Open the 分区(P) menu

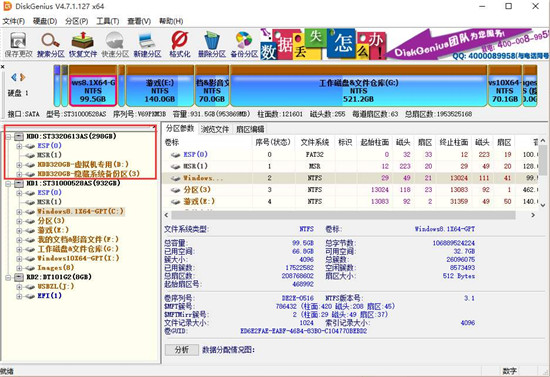76,21
